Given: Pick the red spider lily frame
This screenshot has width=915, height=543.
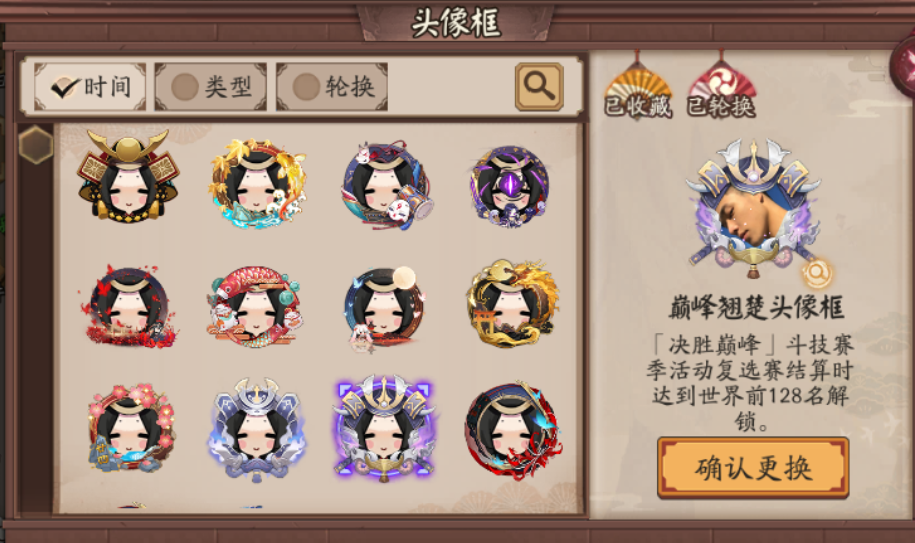Looking at the screenshot, I should tap(512, 431).
